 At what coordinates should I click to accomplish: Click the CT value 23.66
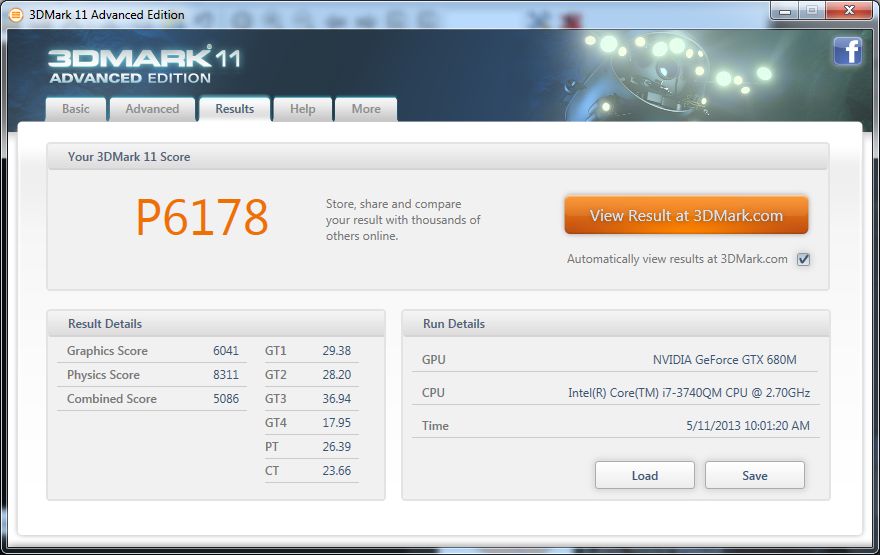(336, 471)
